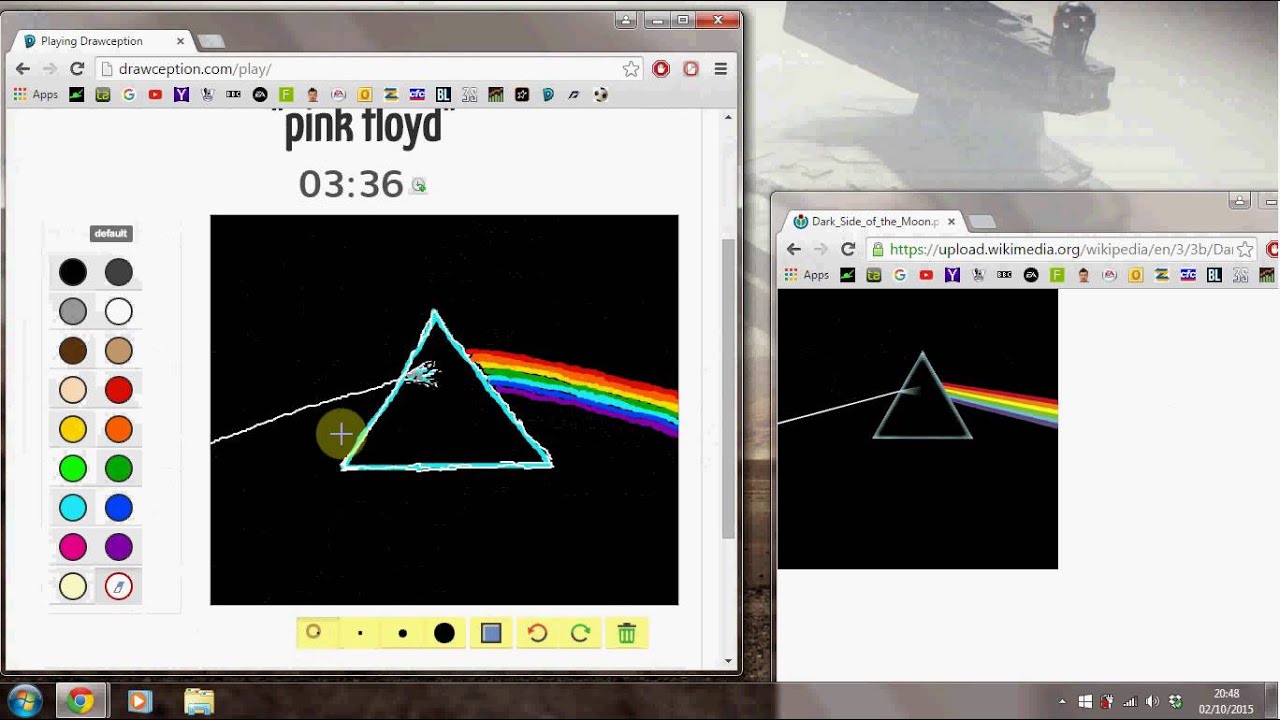The image size is (1280, 720).
Task: Open the BL bookmark in Drawception window
Action: 443,95
